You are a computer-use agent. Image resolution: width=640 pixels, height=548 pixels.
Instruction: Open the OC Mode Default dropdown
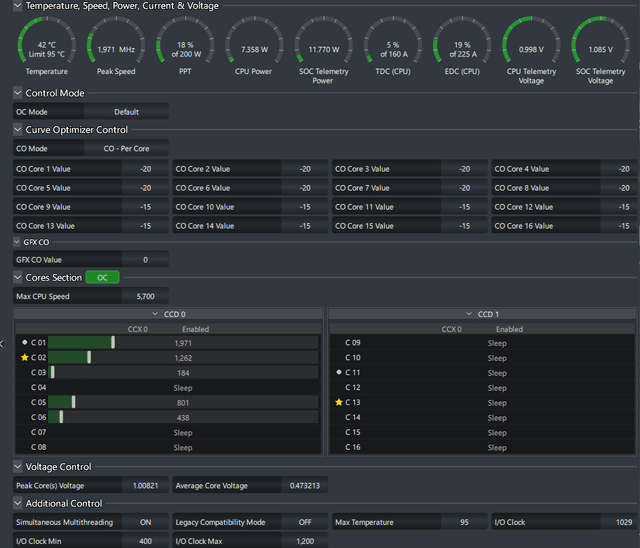click(x=126, y=111)
